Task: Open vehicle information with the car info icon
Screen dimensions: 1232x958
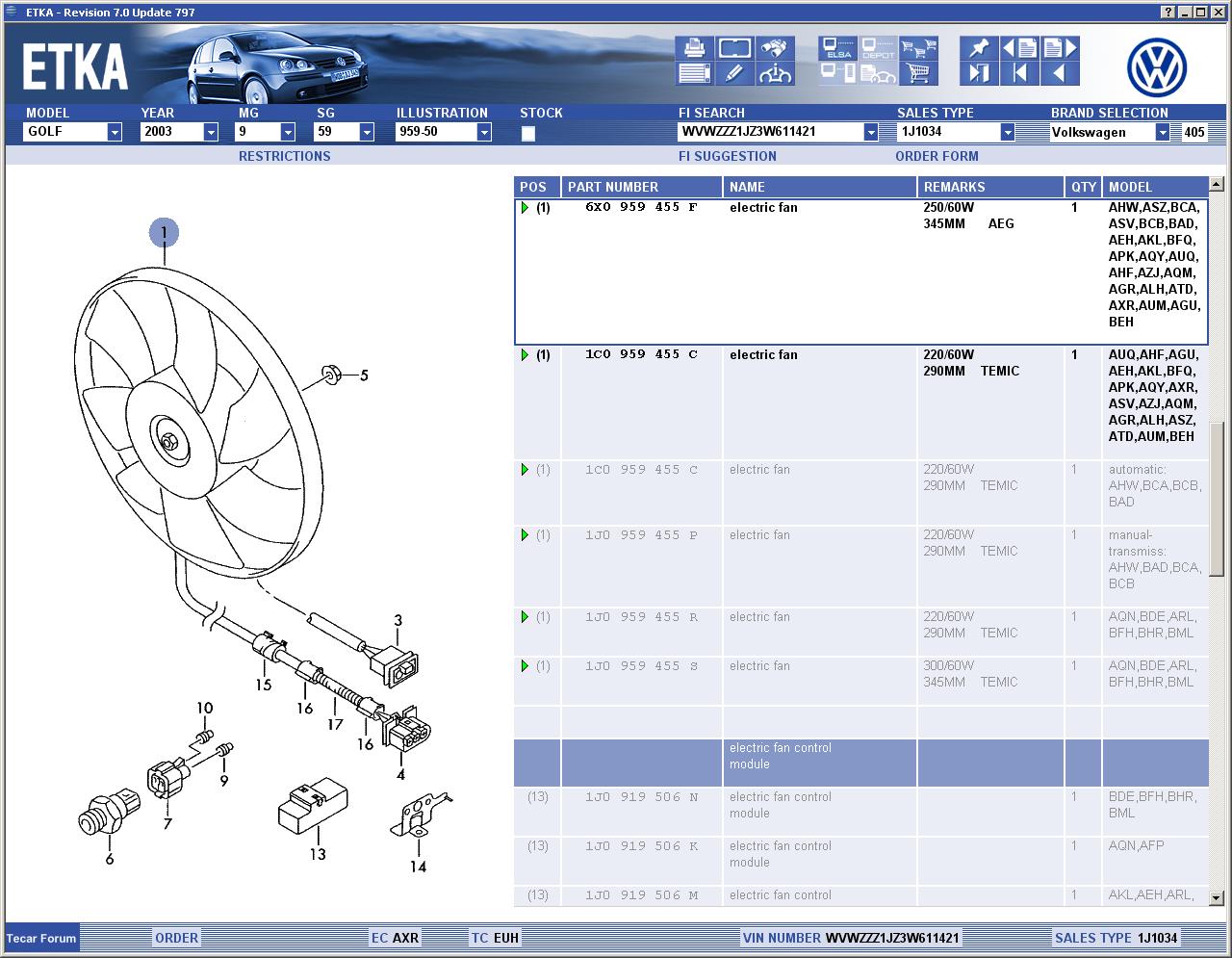Action: point(775,73)
